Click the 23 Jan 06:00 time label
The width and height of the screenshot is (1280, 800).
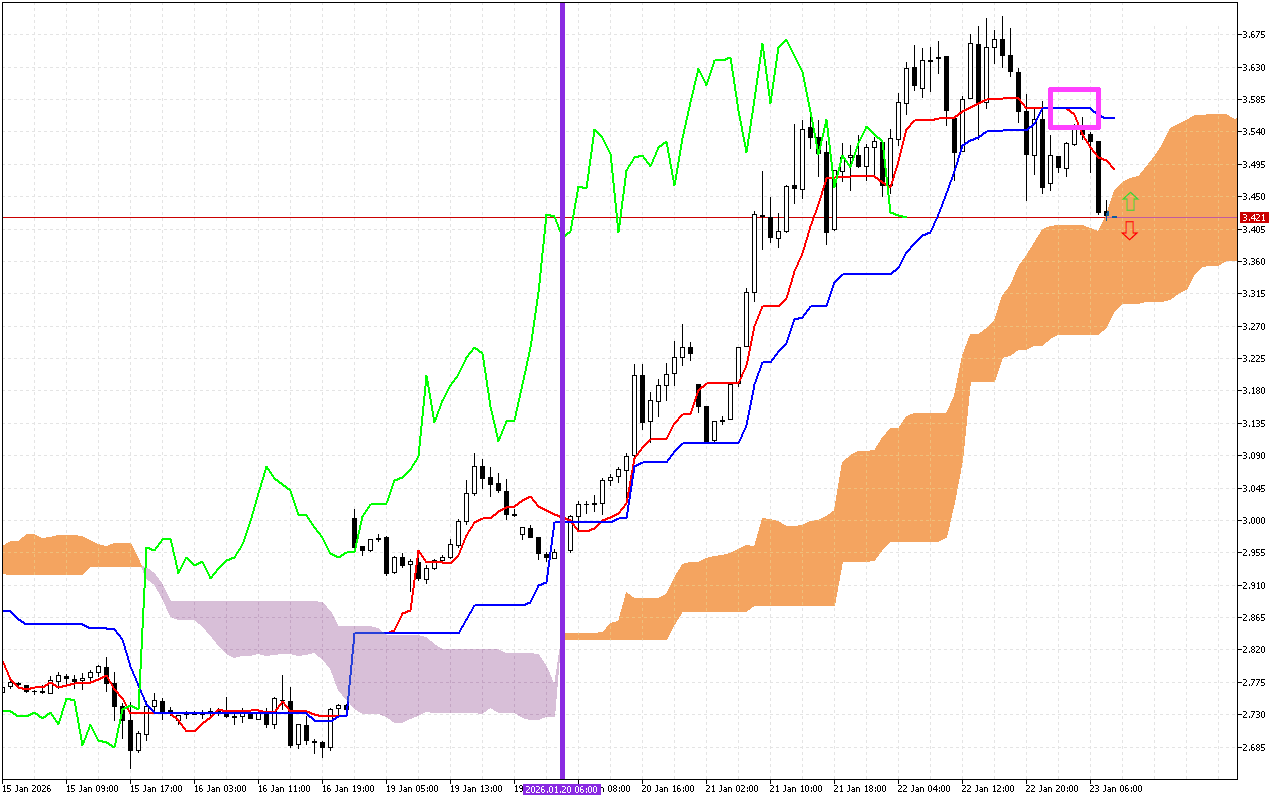click(1117, 789)
